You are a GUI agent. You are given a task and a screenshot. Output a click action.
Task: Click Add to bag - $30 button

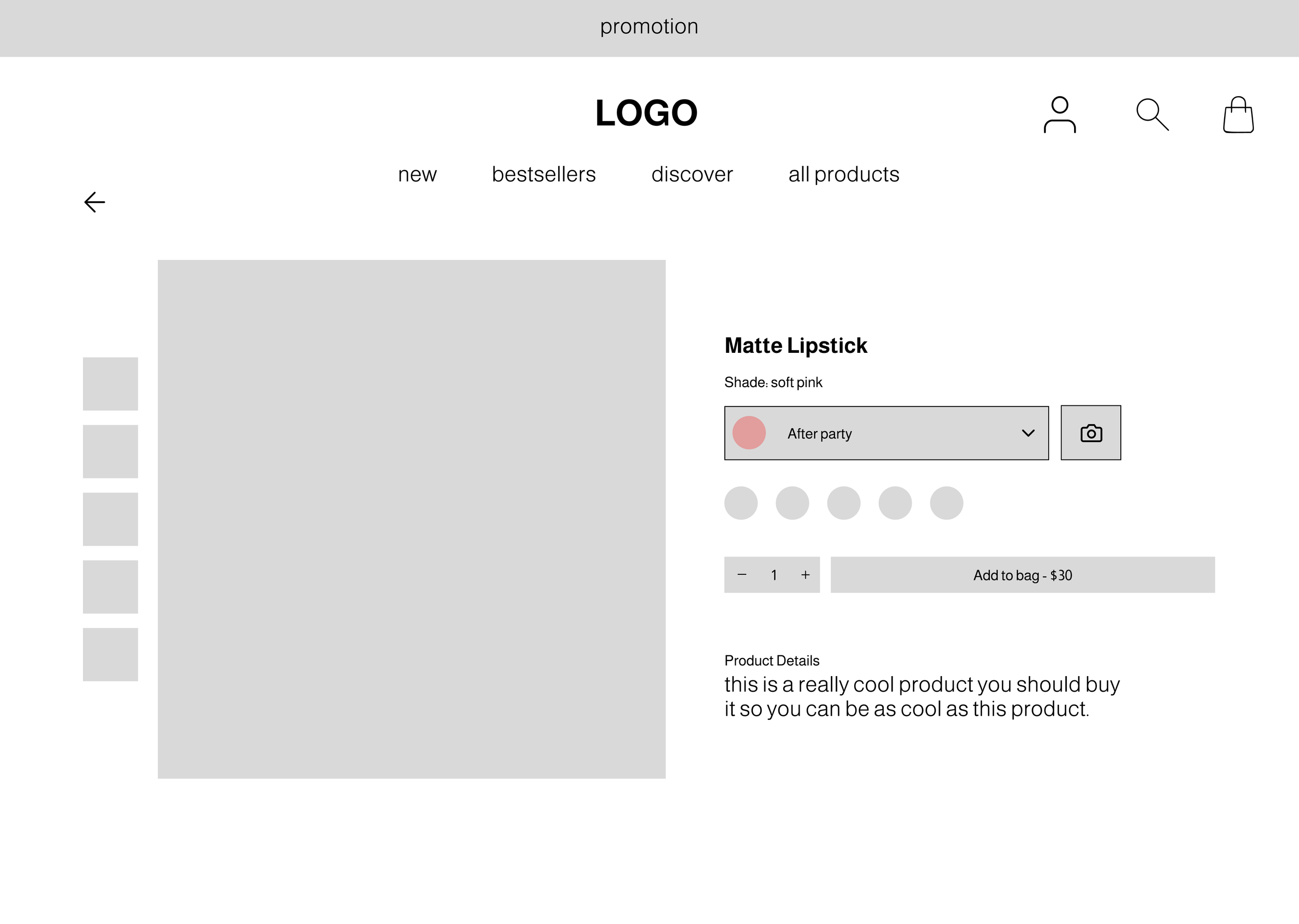(1022, 575)
